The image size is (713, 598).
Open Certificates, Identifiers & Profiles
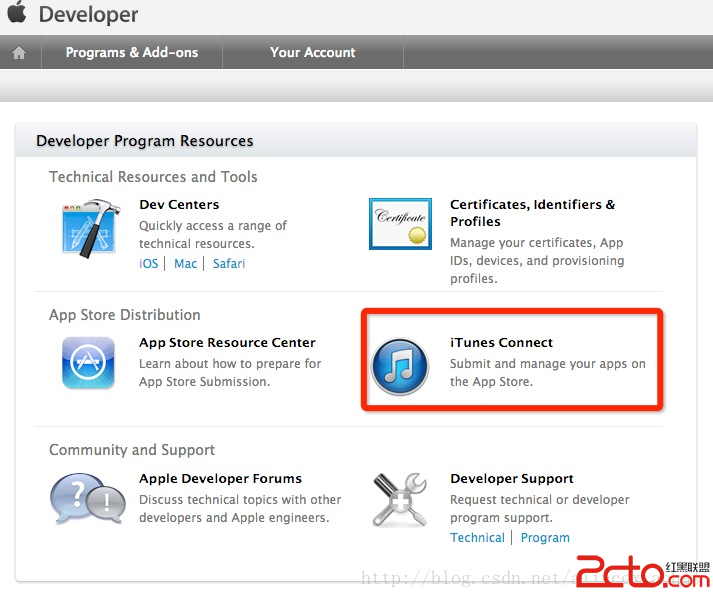pos(532,213)
